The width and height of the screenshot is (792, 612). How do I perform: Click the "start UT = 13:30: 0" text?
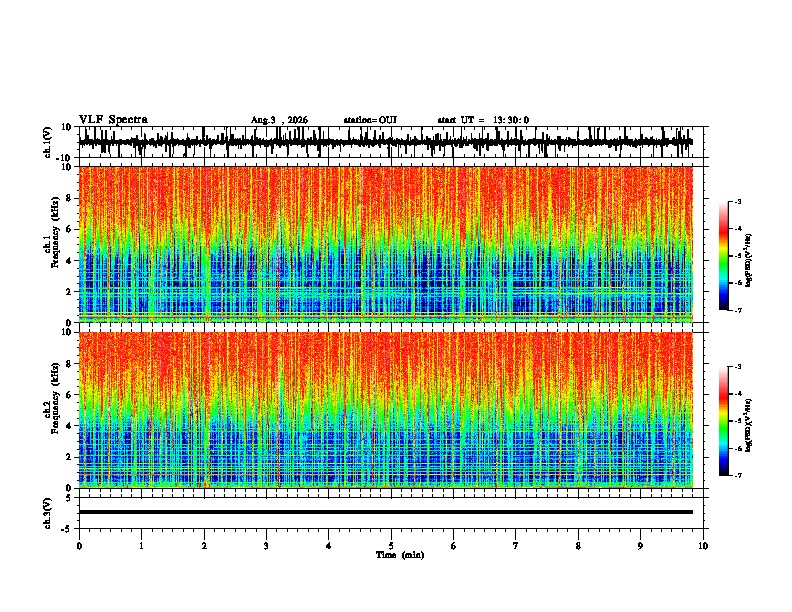483,120
